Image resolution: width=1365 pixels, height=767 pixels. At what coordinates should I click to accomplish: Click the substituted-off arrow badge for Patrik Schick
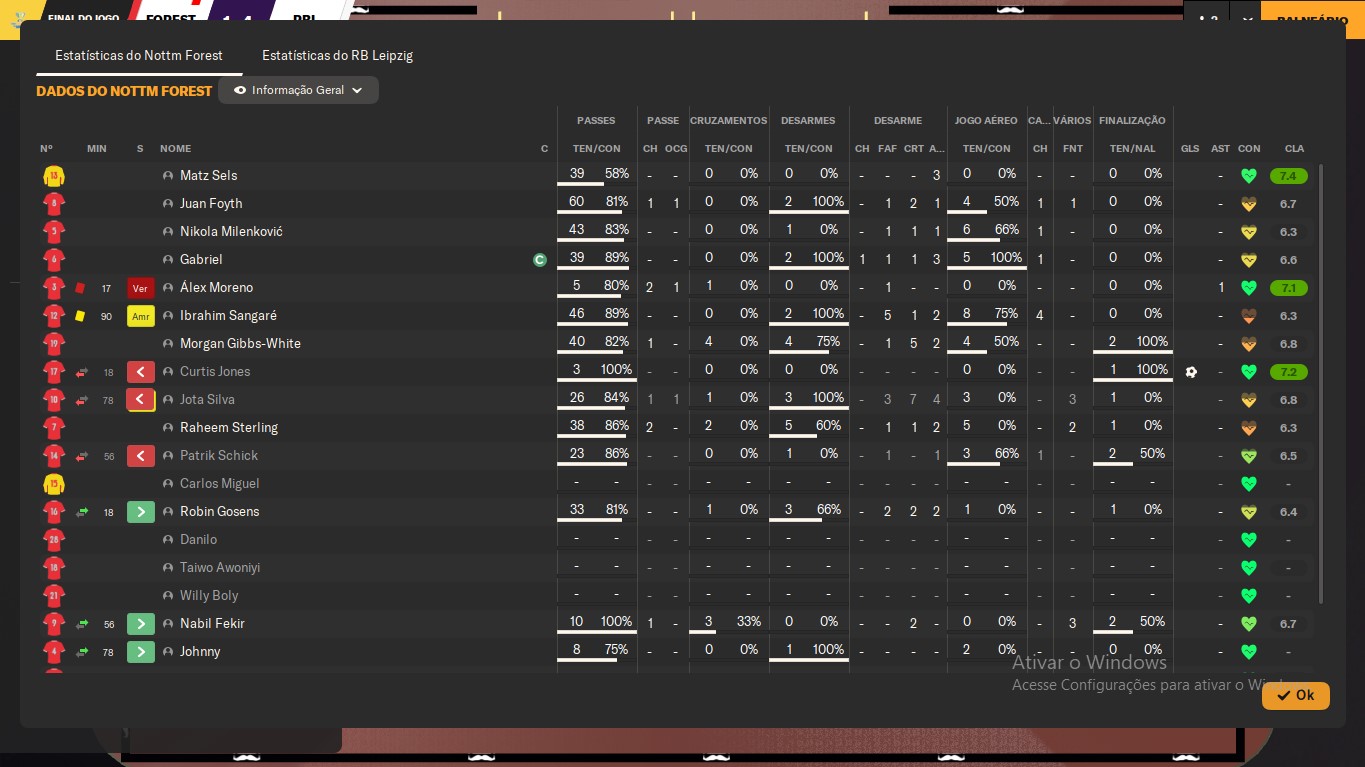pyautogui.click(x=141, y=456)
